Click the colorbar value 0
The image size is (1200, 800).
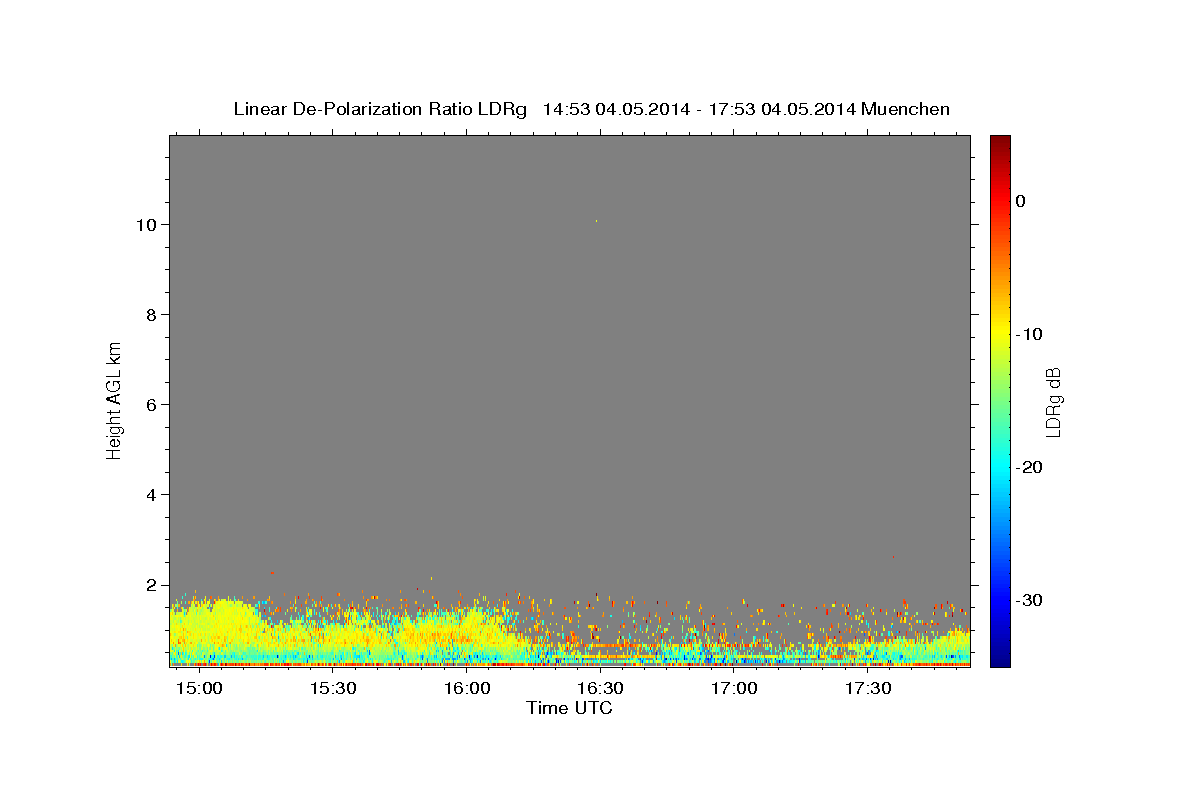(x=1021, y=201)
